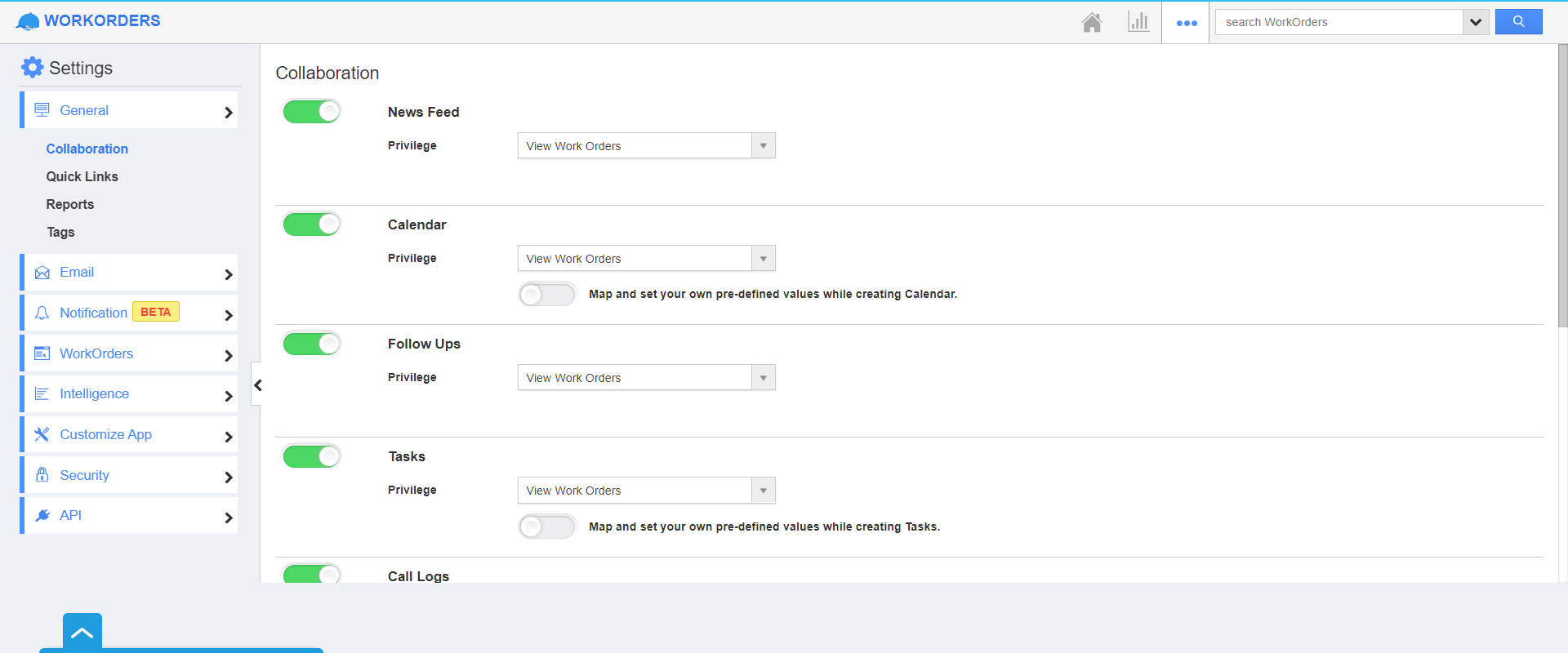Image resolution: width=1568 pixels, height=653 pixels.
Task: Click the WorkOrders logo icon
Action: [x=28, y=22]
